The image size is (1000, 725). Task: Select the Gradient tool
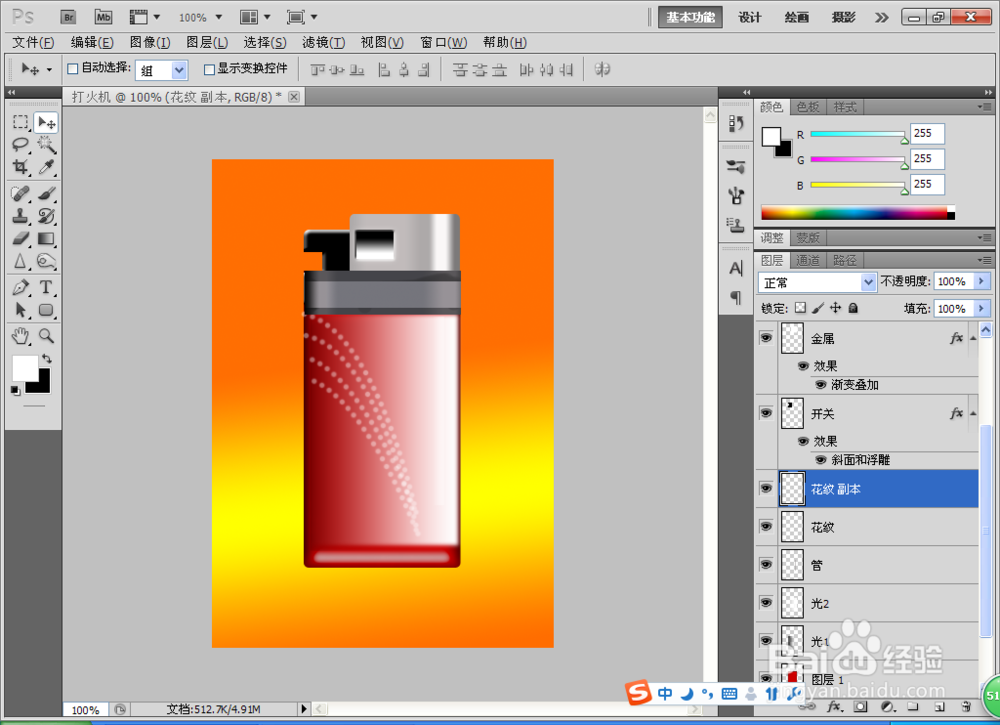coord(46,238)
